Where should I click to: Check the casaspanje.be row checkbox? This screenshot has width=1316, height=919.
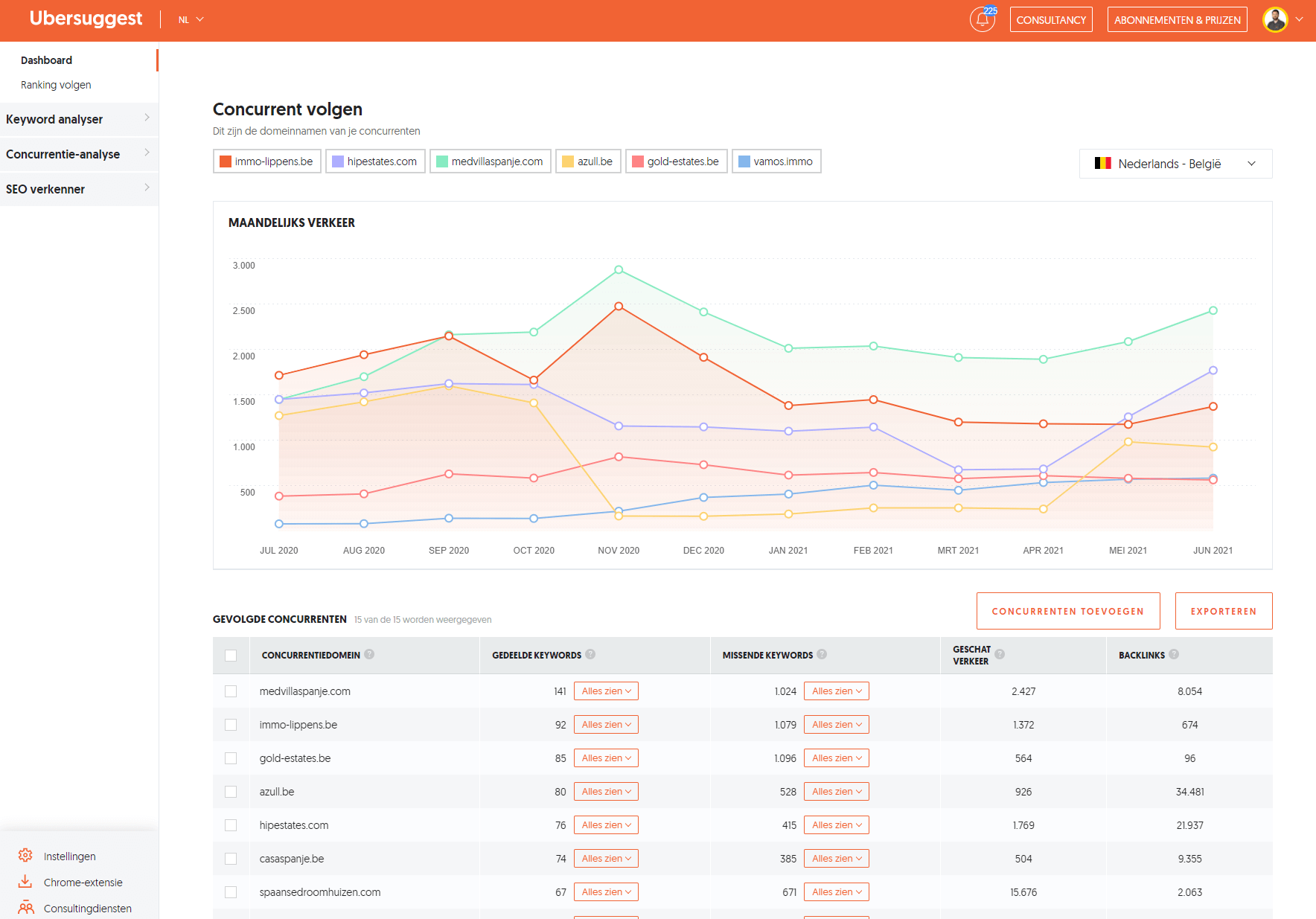[231, 859]
